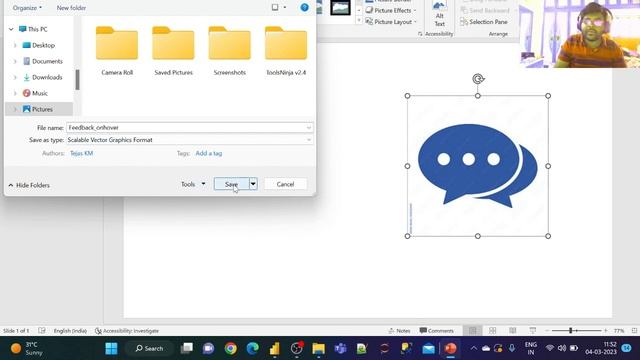Image resolution: width=640 pixels, height=360 pixels.
Task: Open the Camera Roll folder
Action: [117, 51]
